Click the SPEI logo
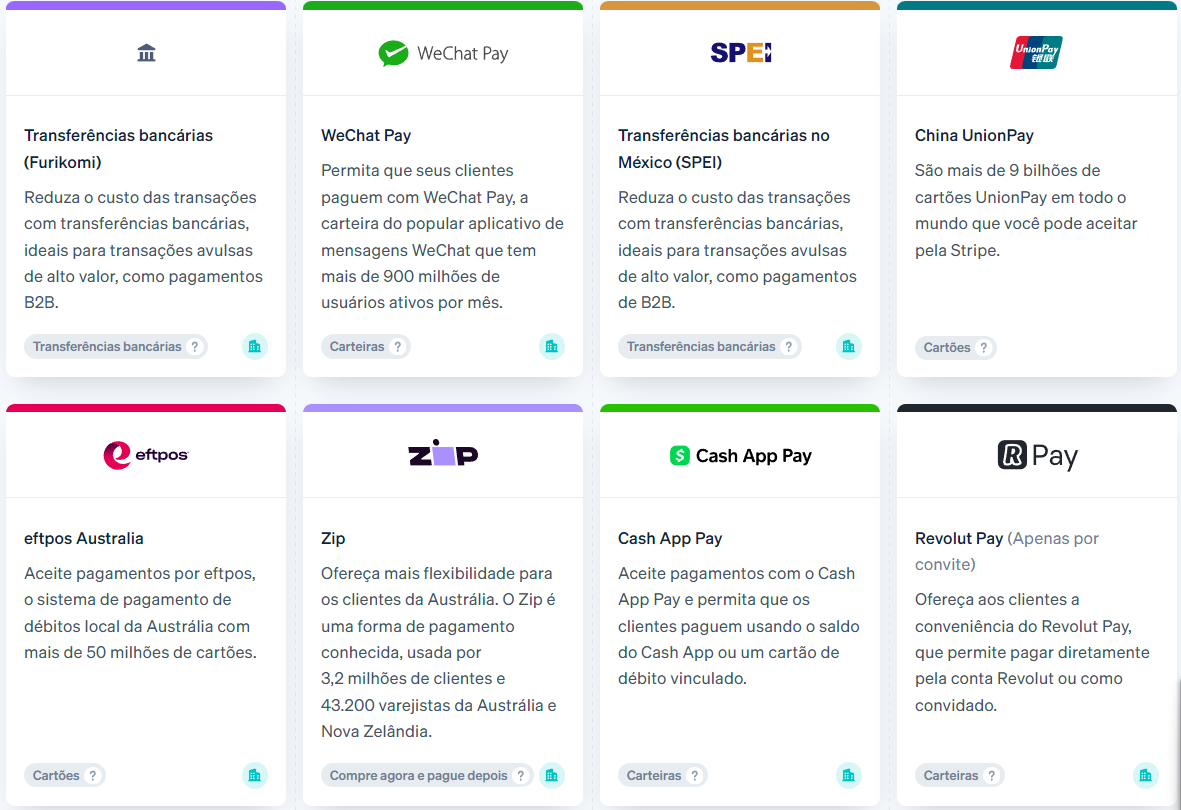The width and height of the screenshot is (1181, 810). point(740,52)
